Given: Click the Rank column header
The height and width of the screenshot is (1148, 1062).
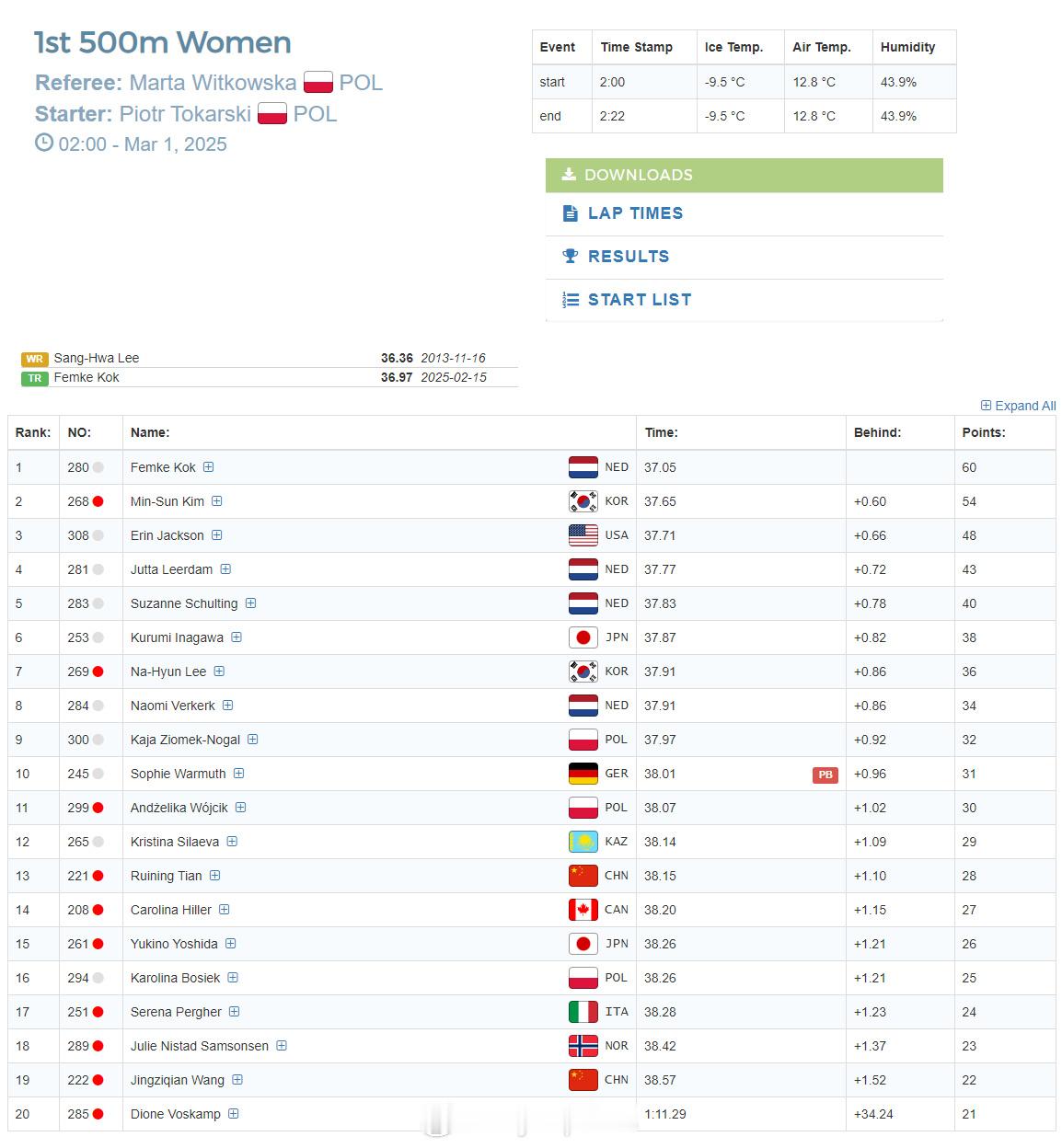Looking at the screenshot, I should [x=33, y=432].
